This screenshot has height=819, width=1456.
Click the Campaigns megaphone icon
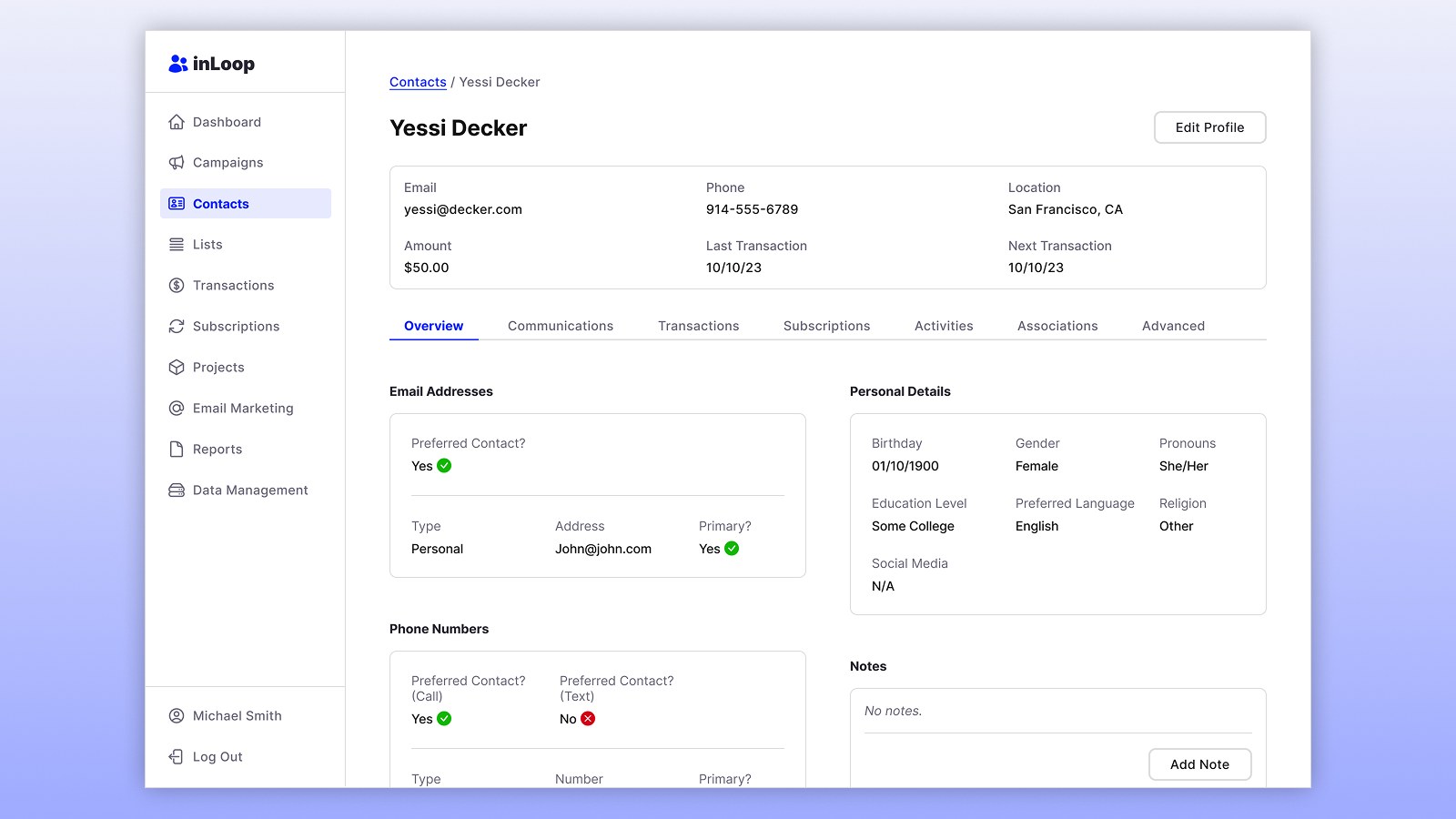[x=177, y=163]
